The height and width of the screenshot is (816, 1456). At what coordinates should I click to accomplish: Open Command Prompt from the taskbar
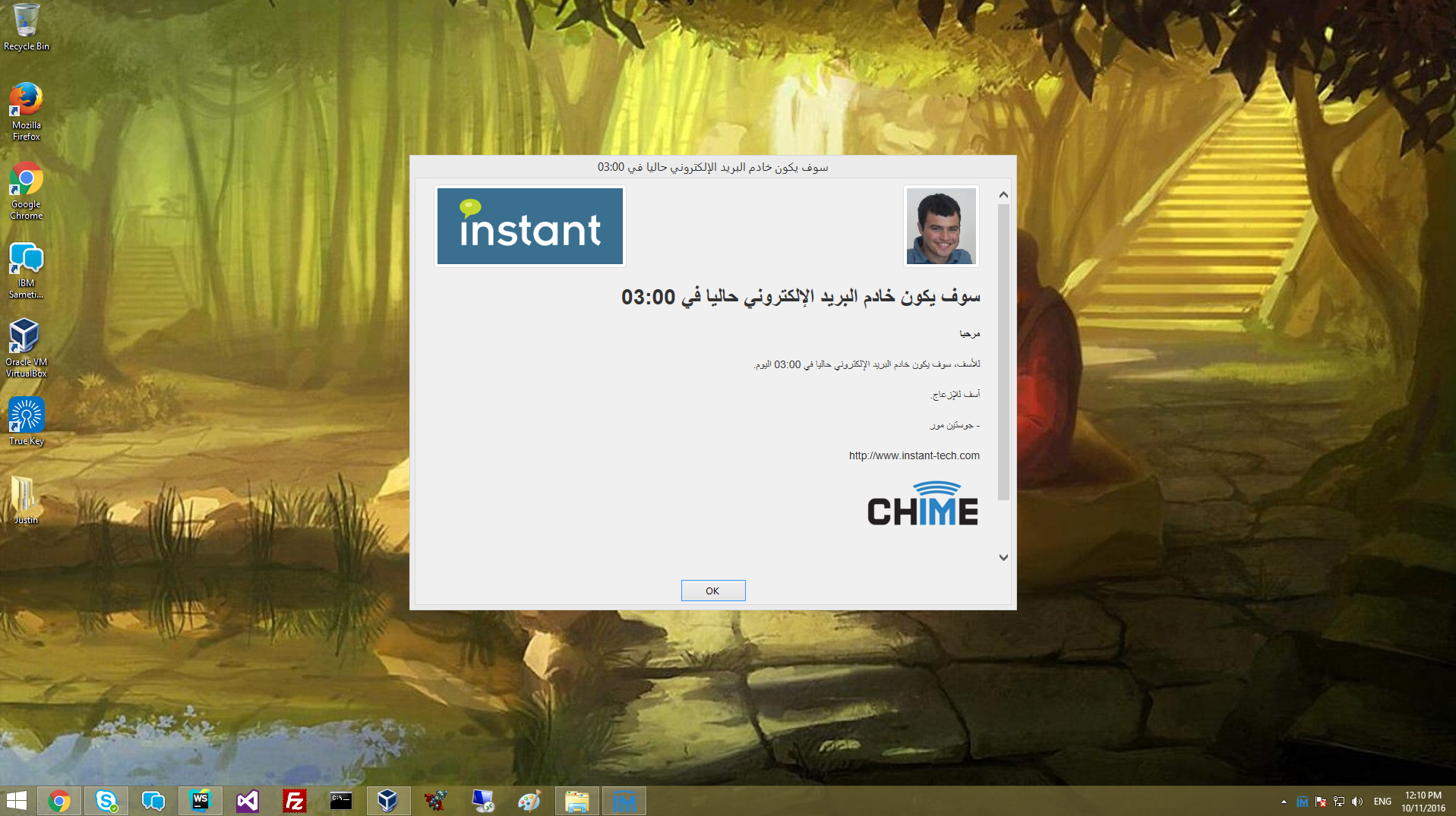pyautogui.click(x=341, y=801)
